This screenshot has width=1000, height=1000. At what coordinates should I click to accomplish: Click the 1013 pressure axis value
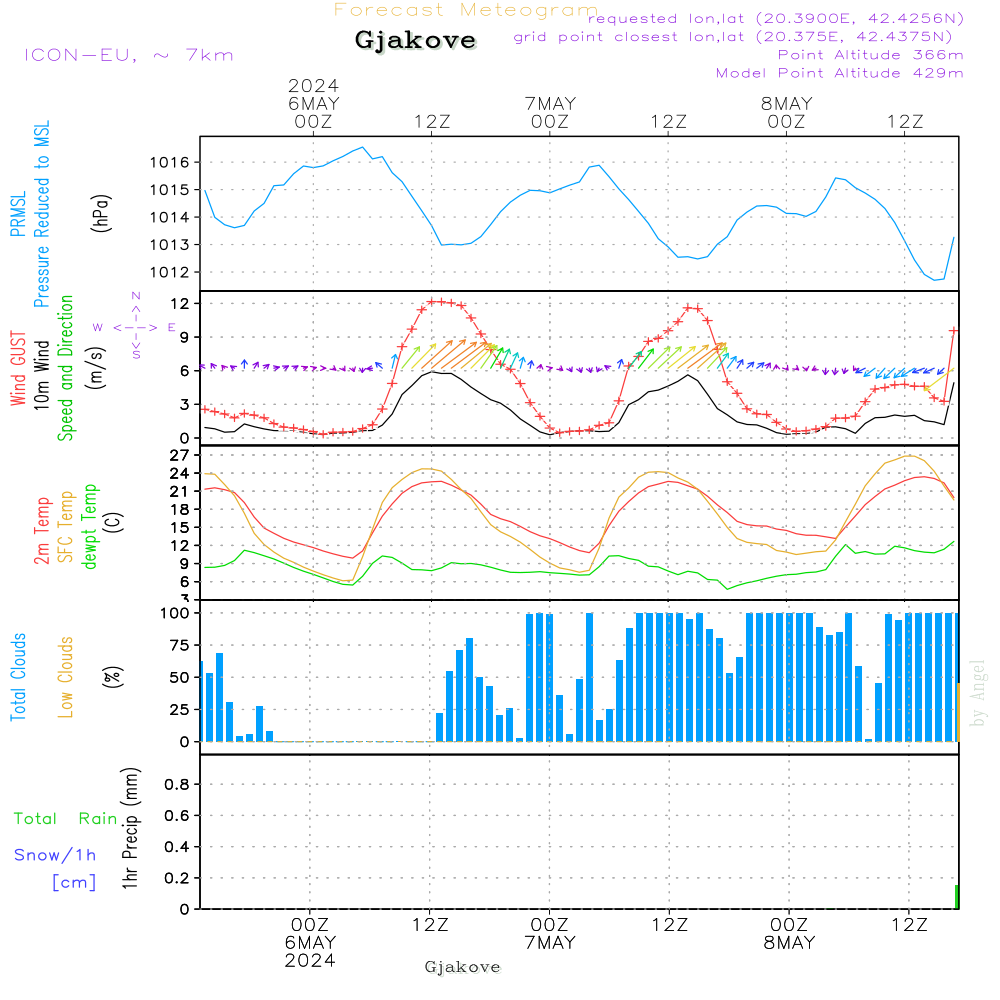170,245
